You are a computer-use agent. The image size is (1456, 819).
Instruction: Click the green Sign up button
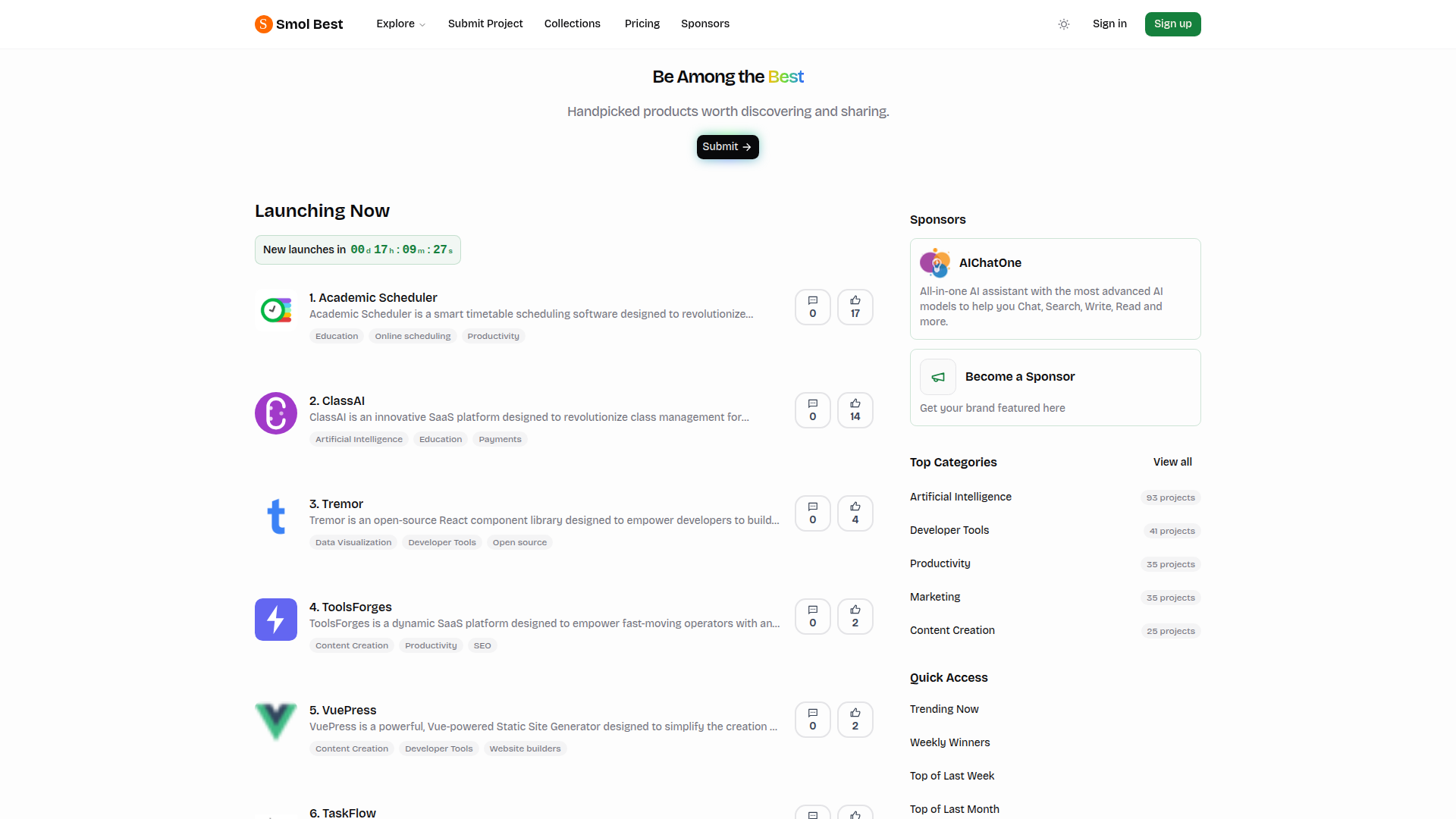[x=1173, y=24]
